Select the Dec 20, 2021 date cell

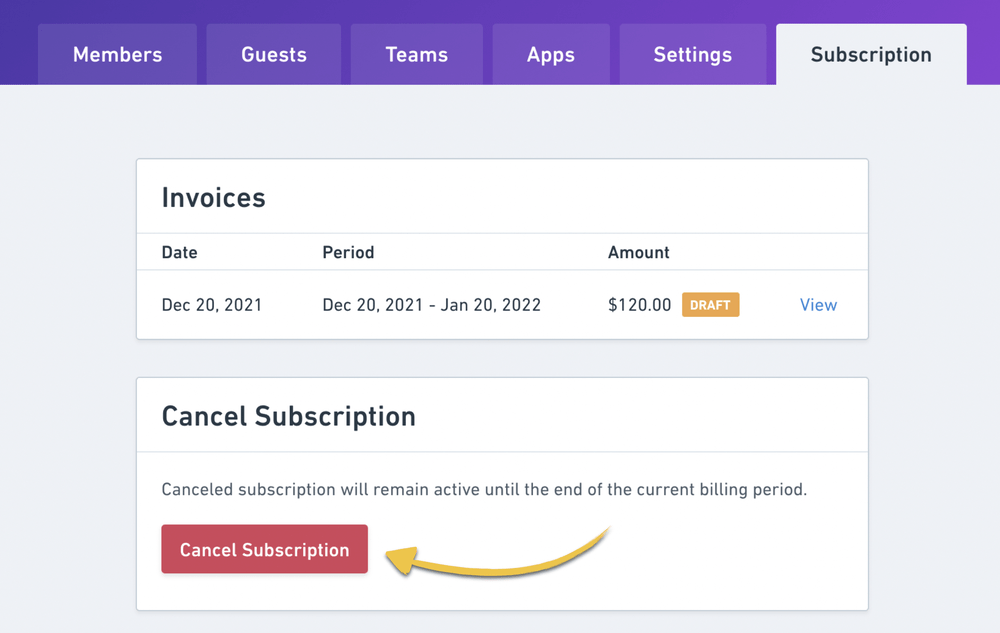point(211,305)
